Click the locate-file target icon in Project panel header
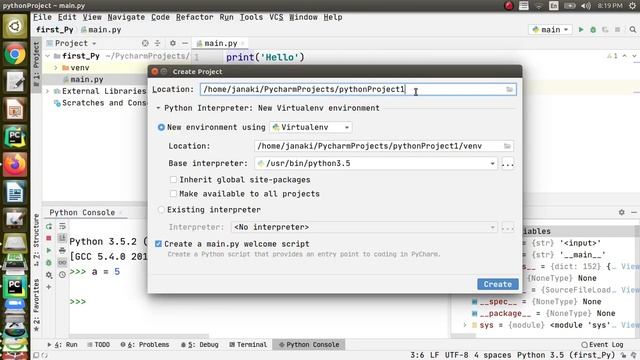The image size is (640, 360). [x=145, y=43]
